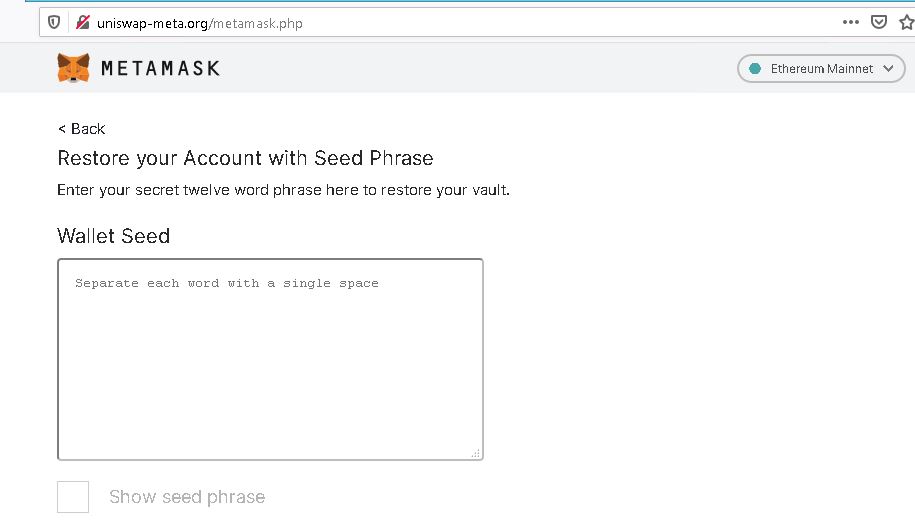The height and width of the screenshot is (524, 915).
Task: Go back using the '< Back' link
Action: coord(82,128)
